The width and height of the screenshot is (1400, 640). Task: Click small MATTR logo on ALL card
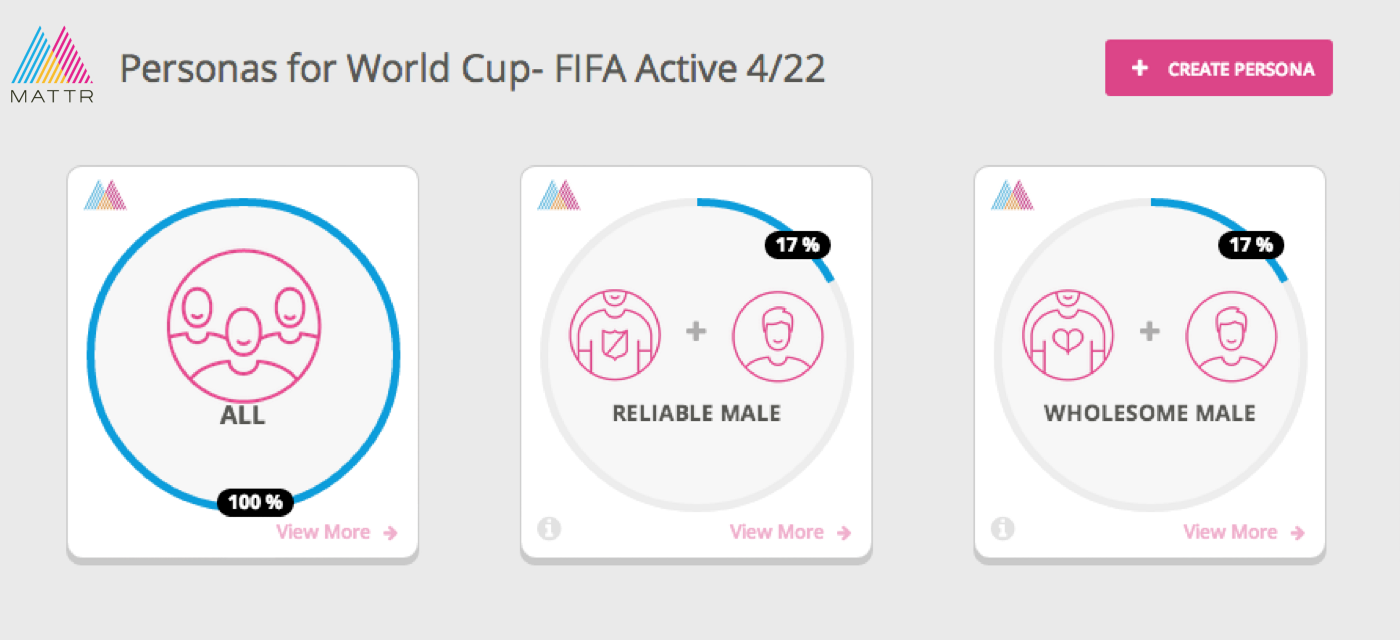tap(106, 195)
